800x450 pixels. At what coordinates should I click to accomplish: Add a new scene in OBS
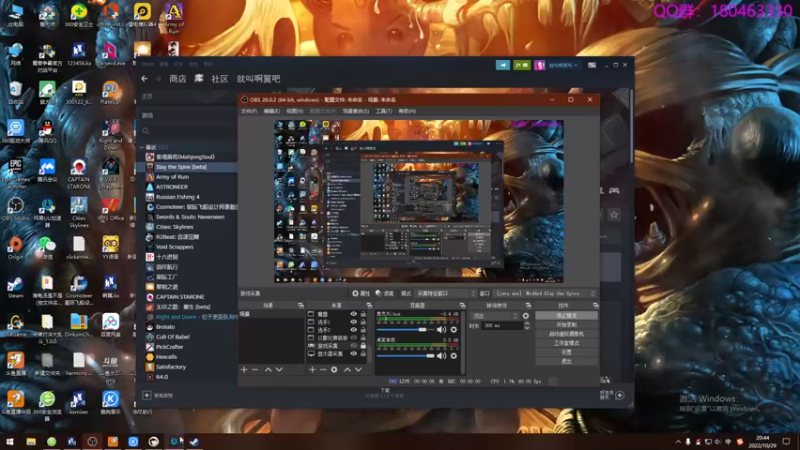244,369
